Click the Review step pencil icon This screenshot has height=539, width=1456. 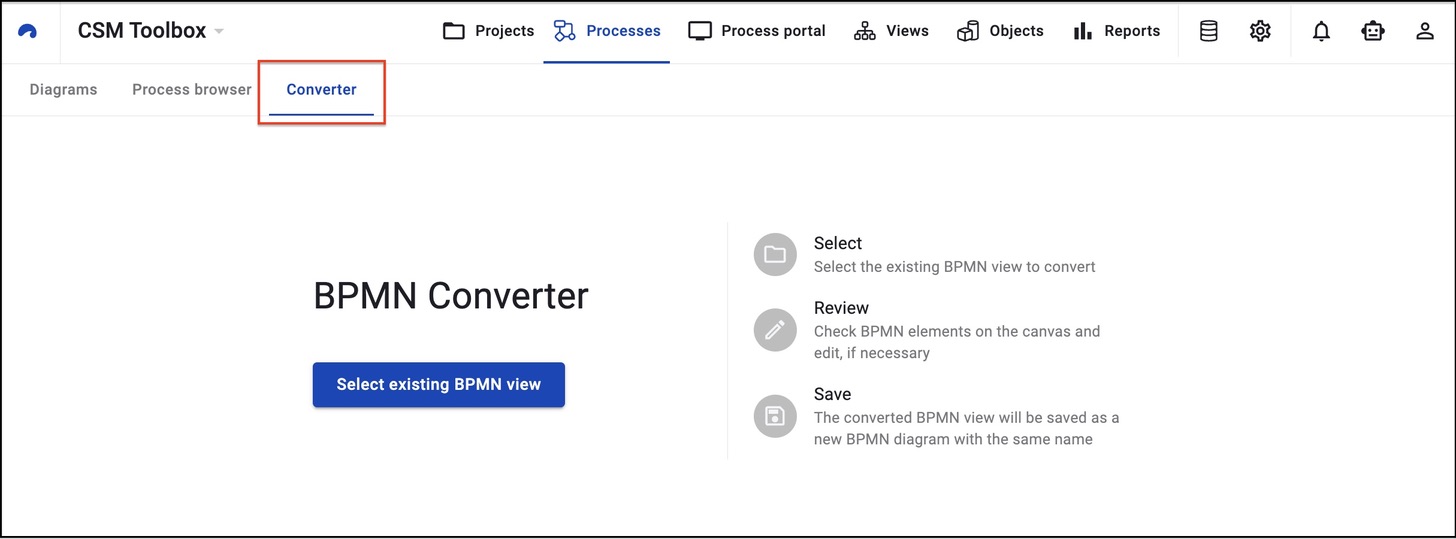click(x=775, y=330)
